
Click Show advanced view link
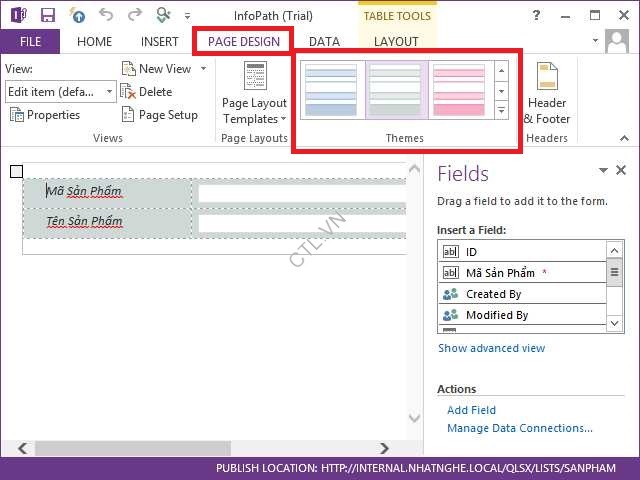click(x=492, y=348)
